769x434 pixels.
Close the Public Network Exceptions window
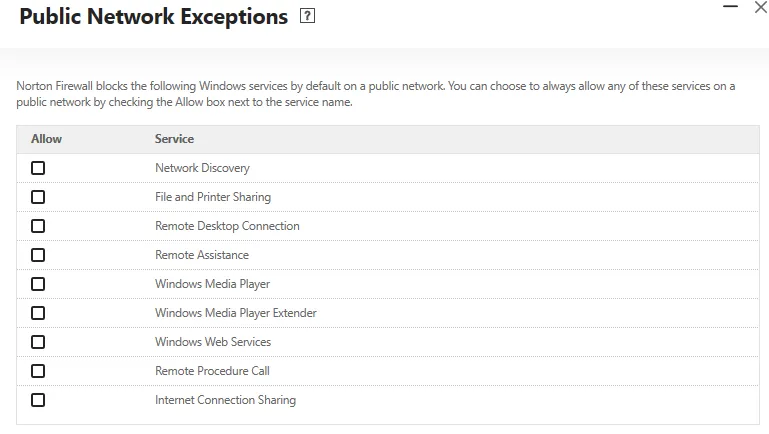tap(760, 8)
